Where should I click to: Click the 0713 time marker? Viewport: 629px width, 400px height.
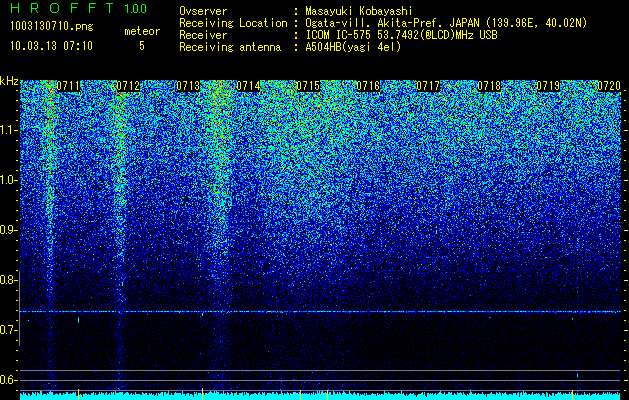click(x=188, y=86)
